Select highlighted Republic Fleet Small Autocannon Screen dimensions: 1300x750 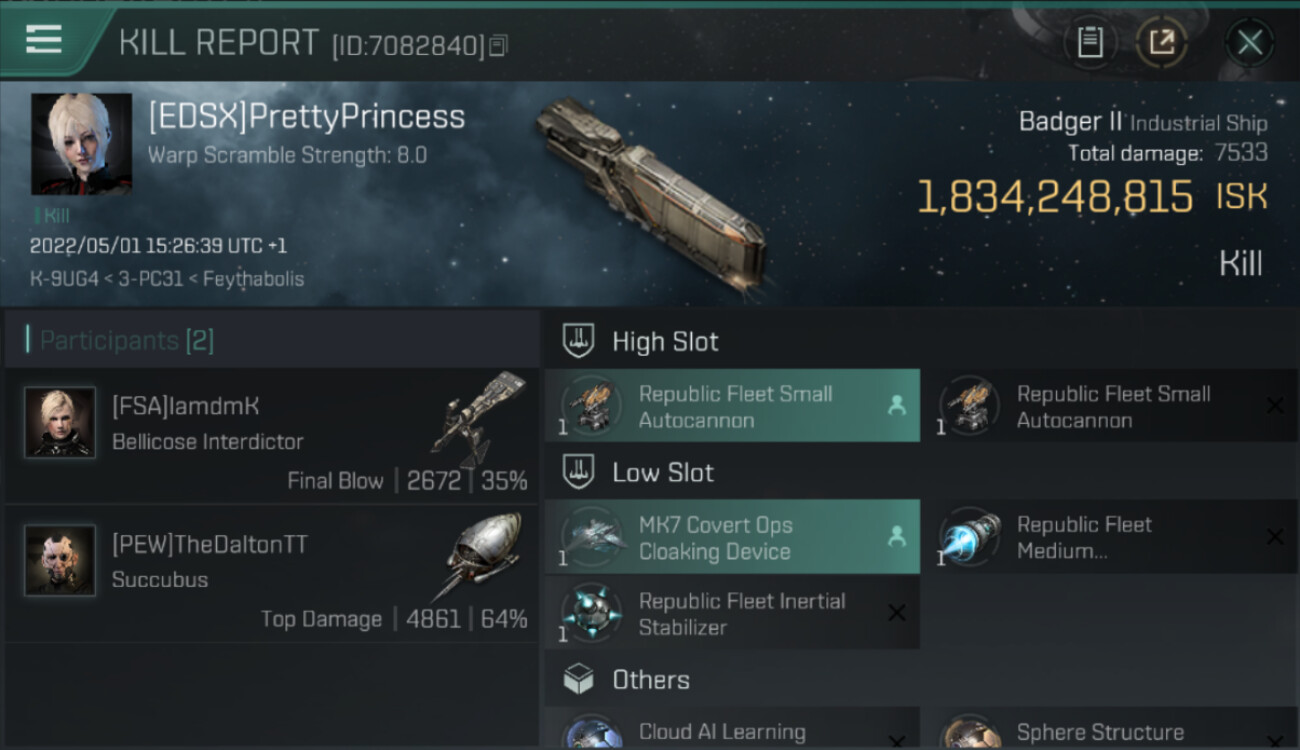[x=732, y=406]
